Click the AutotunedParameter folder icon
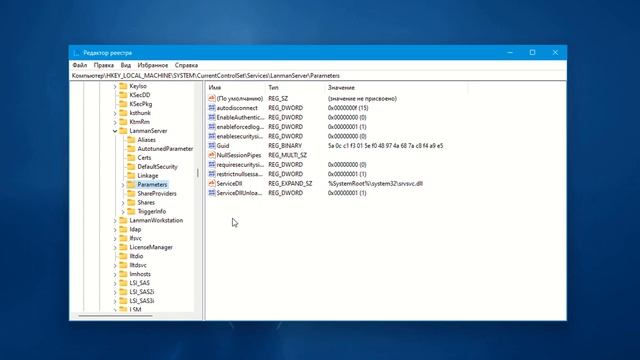 [x=131, y=149]
